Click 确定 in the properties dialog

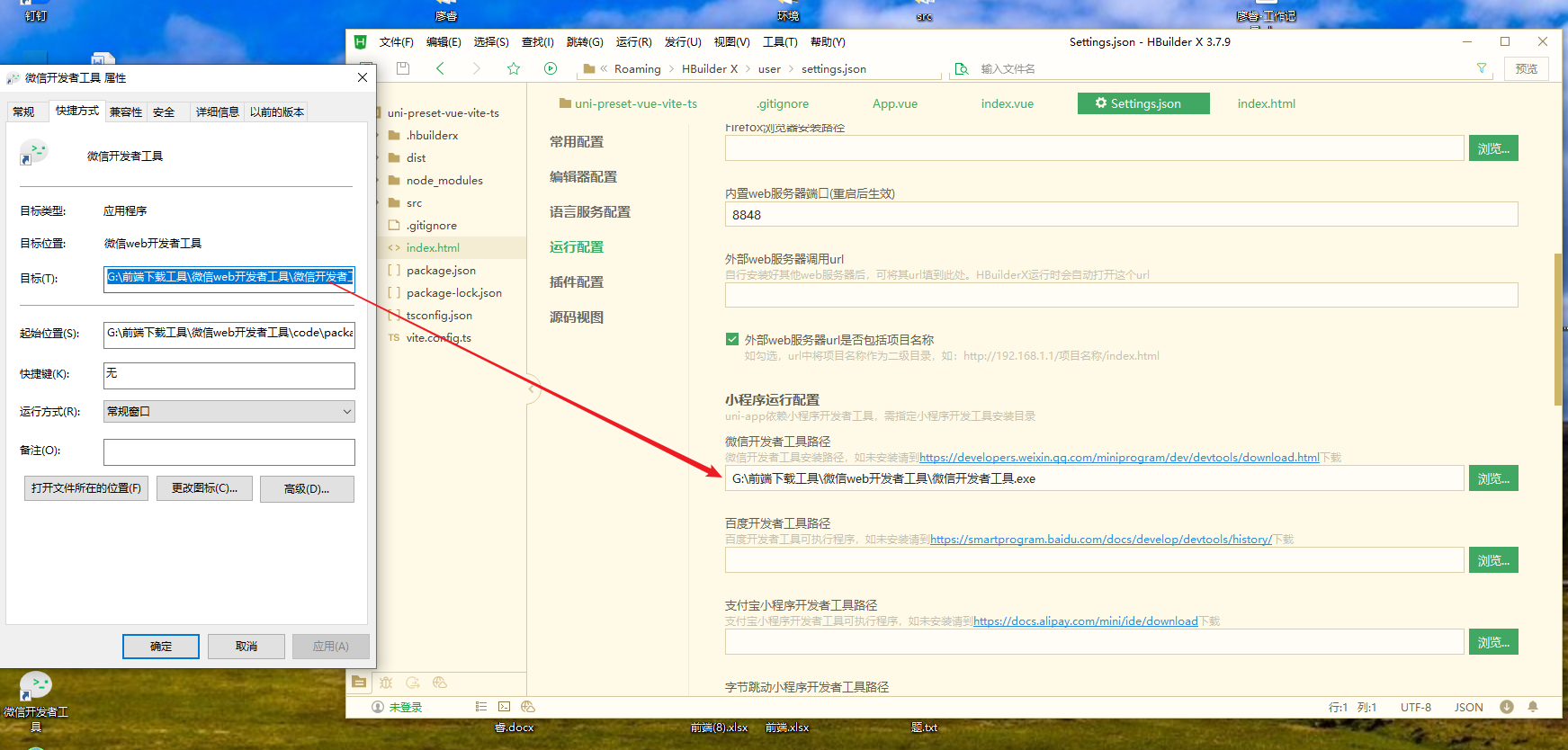tap(161, 646)
